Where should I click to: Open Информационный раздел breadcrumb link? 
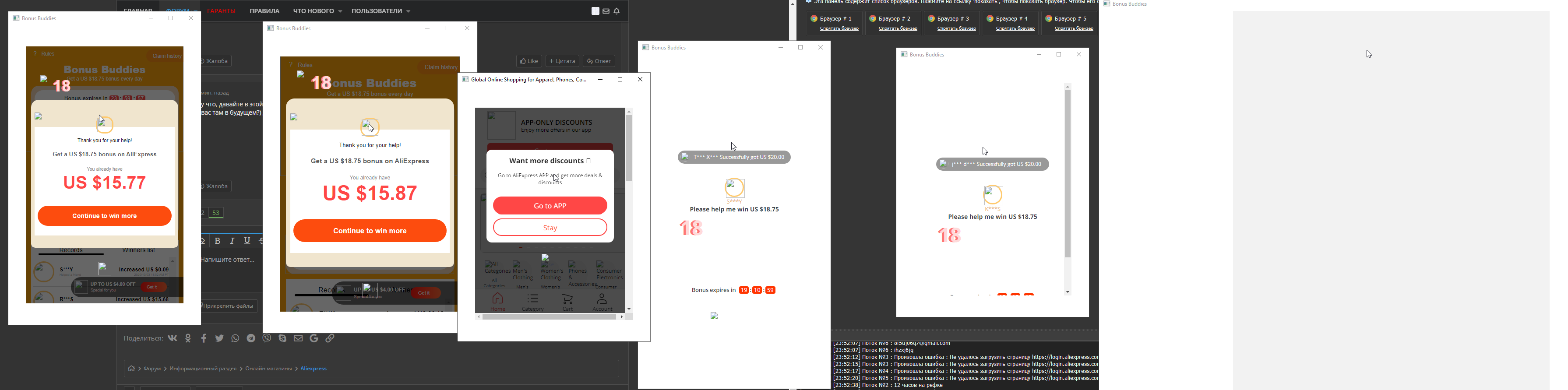tap(203, 369)
